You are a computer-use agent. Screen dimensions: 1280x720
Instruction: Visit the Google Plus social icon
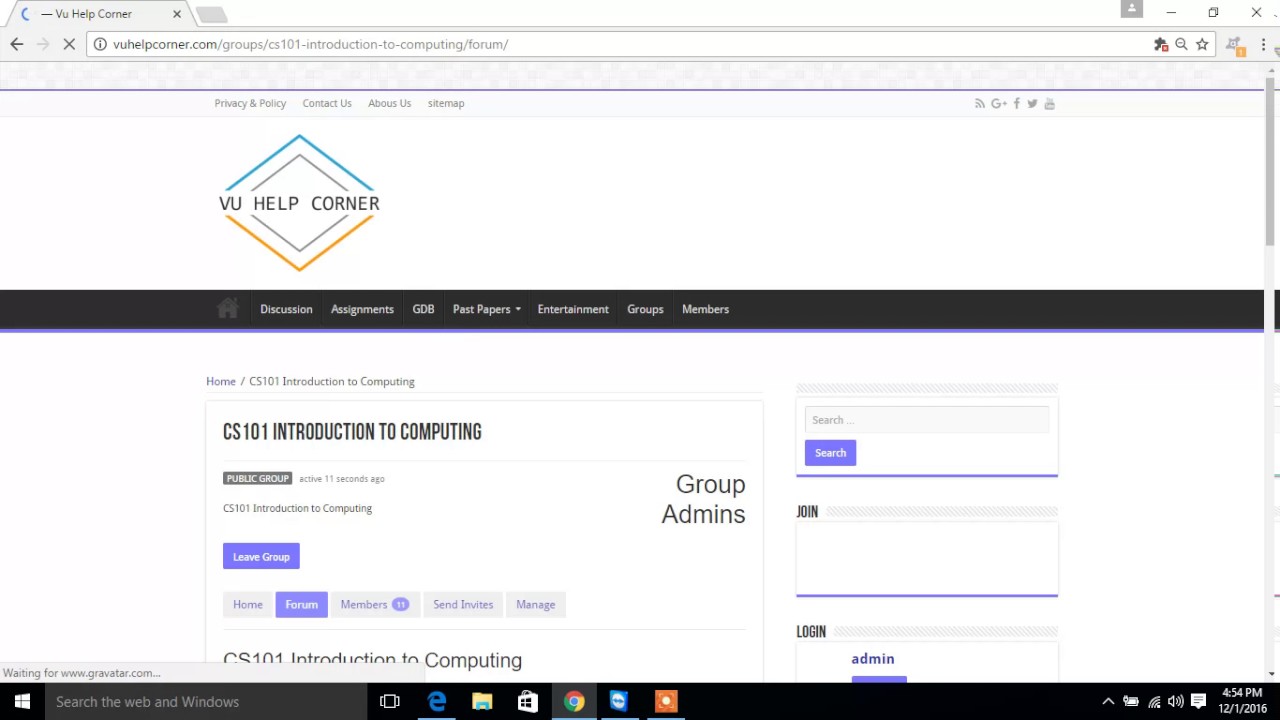tap(998, 103)
